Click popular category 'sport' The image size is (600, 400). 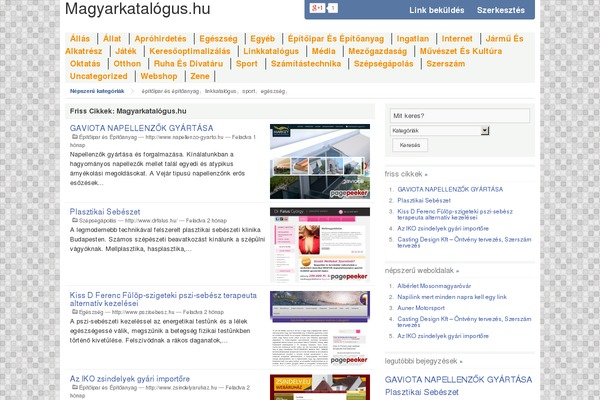248,91
